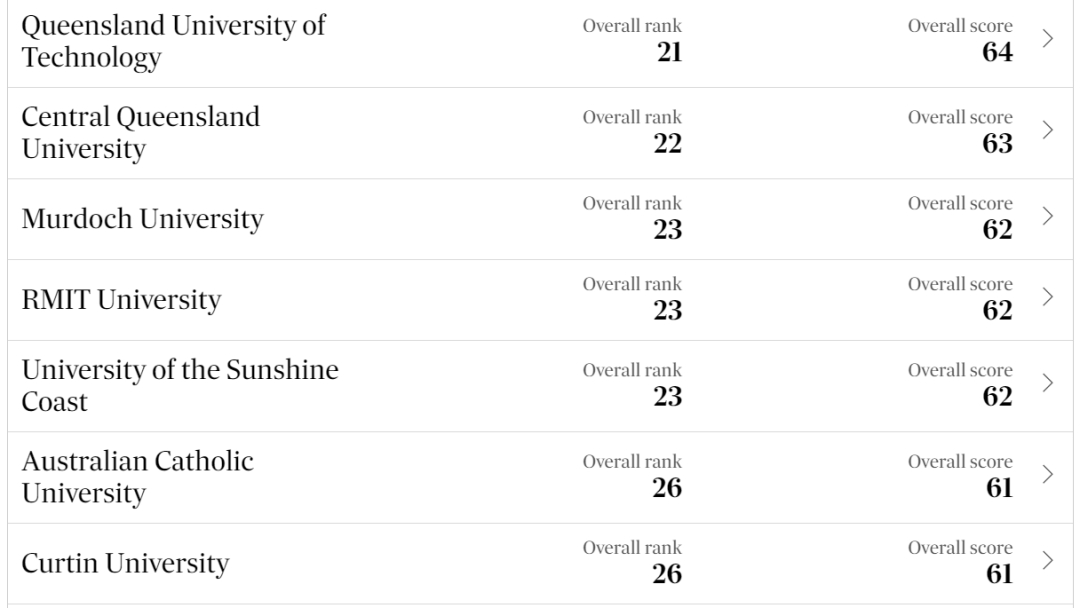Viewport: 1080px width, 608px height.
Task: Select the Central Queensland University name
Action: tap(141, 132)
